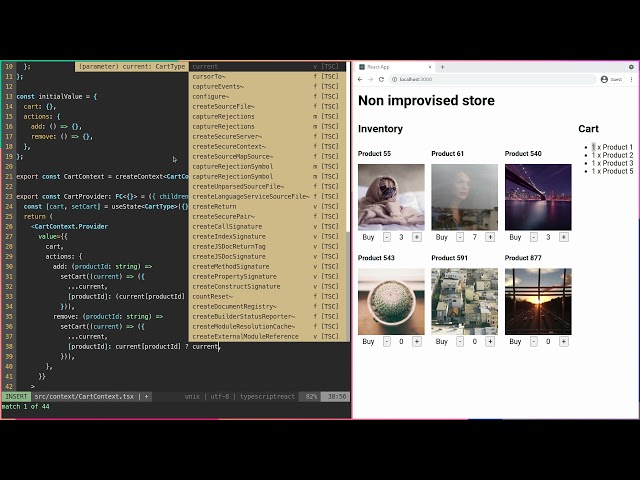Select 'createExternalModuleReference' completion entry
The height and width of the screenshot is (480, 640).
pos(267,336)
